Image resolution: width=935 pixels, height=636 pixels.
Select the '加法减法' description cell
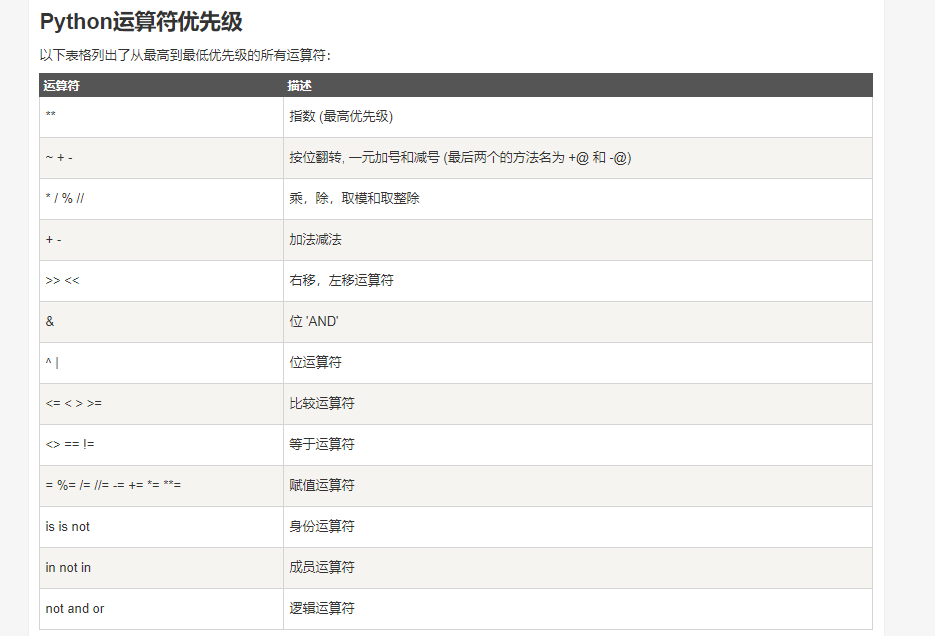tap(578, 240)
